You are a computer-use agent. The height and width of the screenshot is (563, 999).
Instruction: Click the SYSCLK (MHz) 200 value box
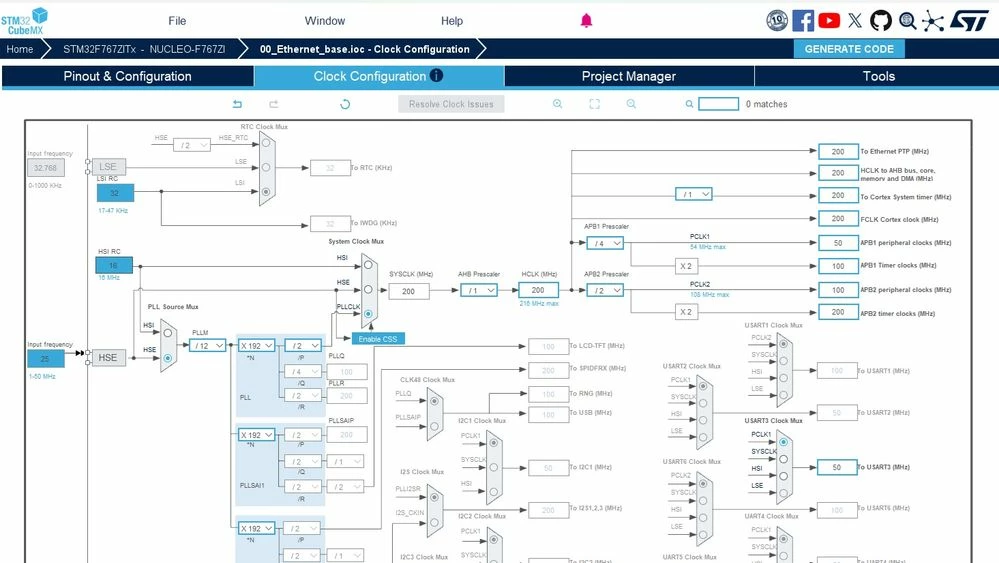(408, 291)
